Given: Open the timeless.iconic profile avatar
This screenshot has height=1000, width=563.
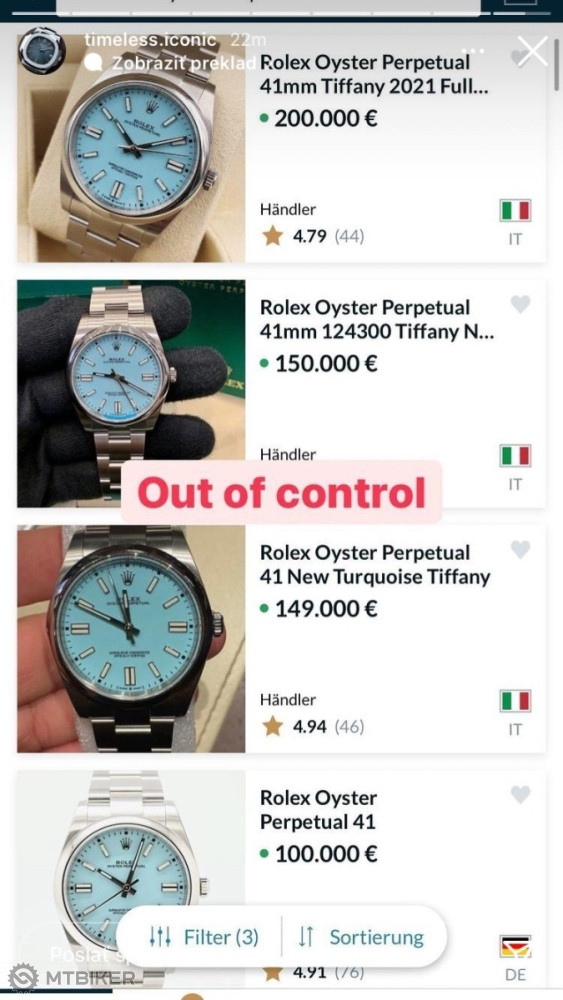Looking at the screenshot, I should (41, 50).
